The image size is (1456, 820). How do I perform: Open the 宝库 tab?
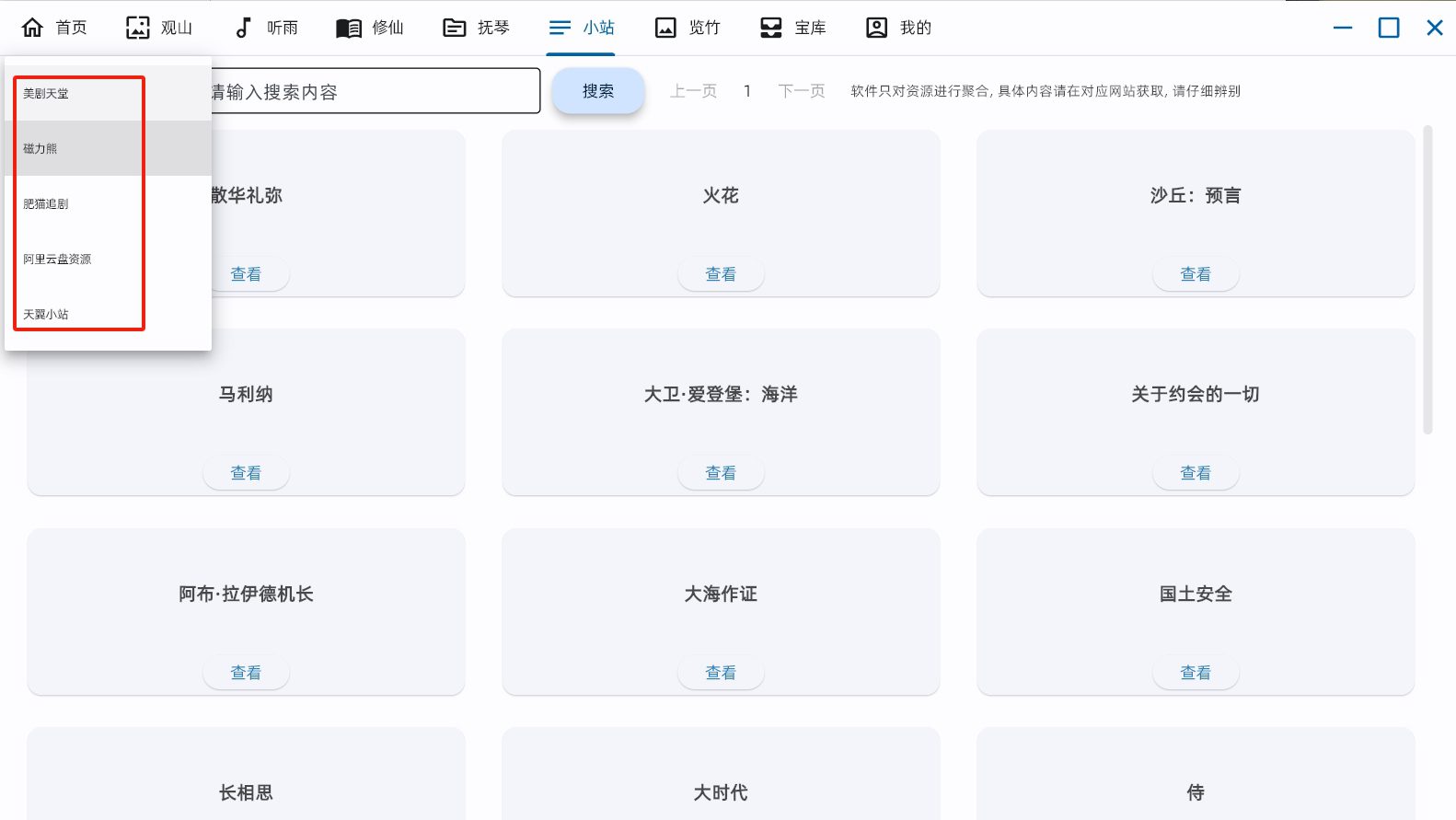793,28
